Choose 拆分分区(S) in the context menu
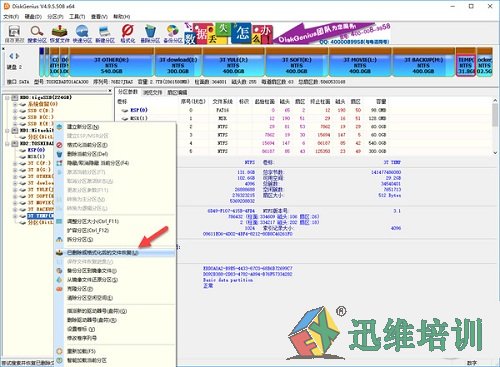Screen dimensions: 500x367 pos(115,239)
